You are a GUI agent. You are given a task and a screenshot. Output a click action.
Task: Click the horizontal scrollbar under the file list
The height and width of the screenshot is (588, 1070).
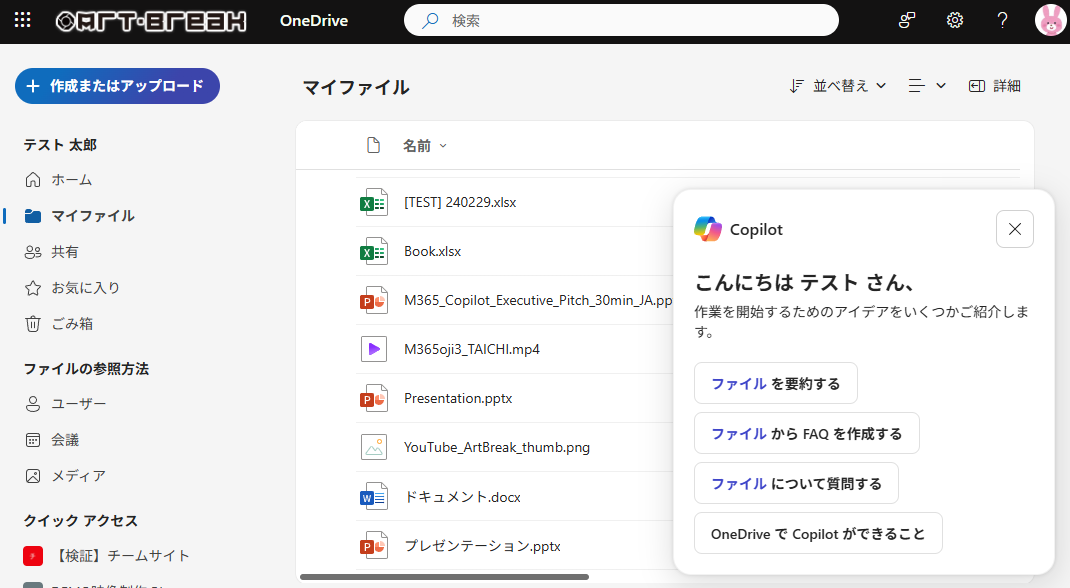444,577
